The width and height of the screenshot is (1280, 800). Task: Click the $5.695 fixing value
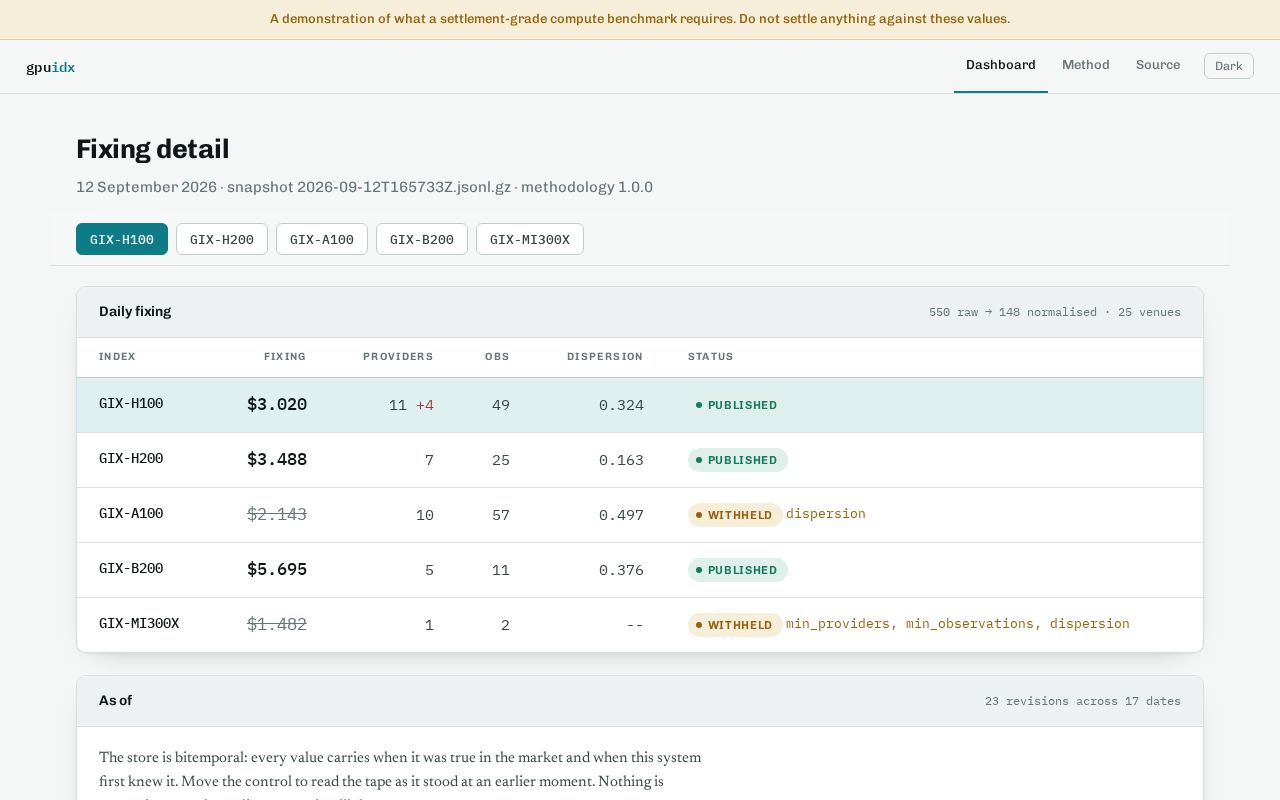[277, 569]
